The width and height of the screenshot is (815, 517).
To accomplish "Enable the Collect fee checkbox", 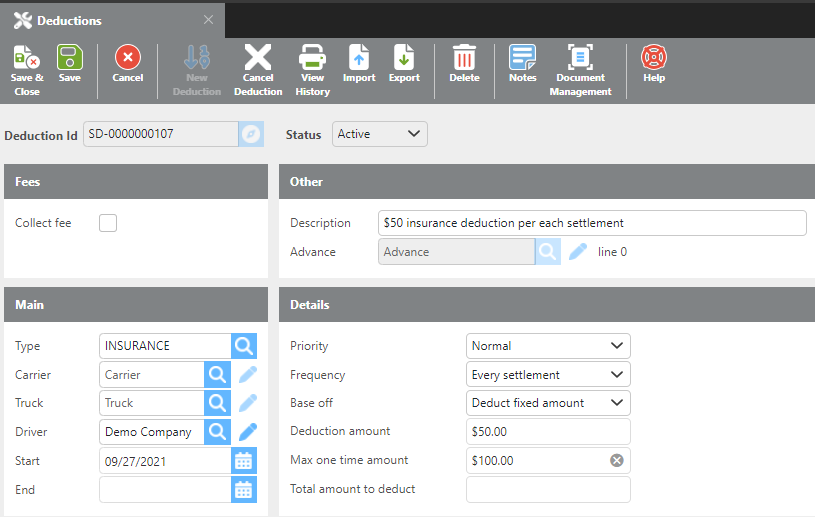I will (x=108, y=223).
